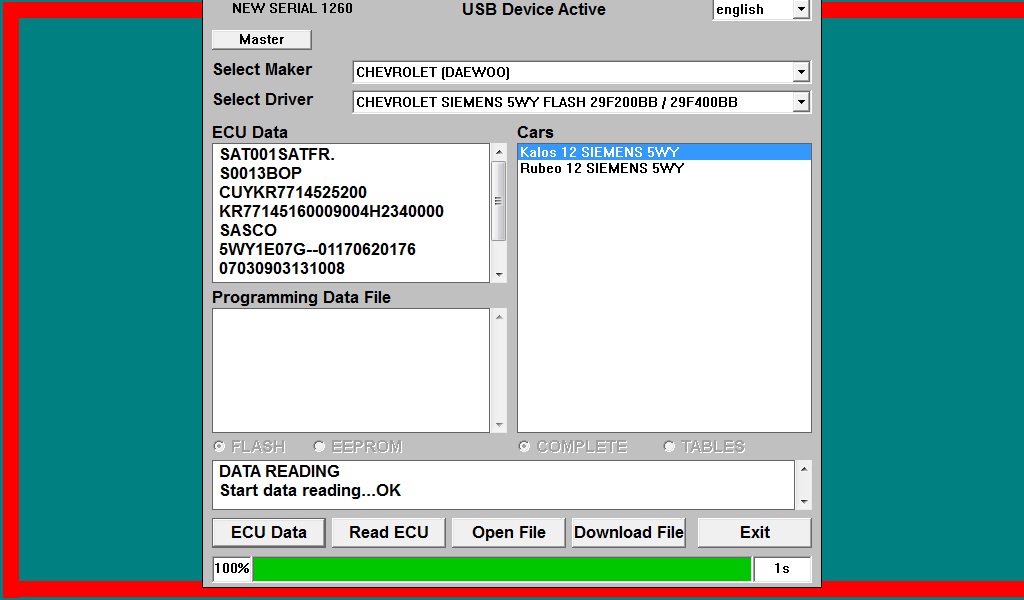Click the DATA READING status line
Image resolution: width=1024 pixels, height=600 pixels.
[x=279, y=471]
